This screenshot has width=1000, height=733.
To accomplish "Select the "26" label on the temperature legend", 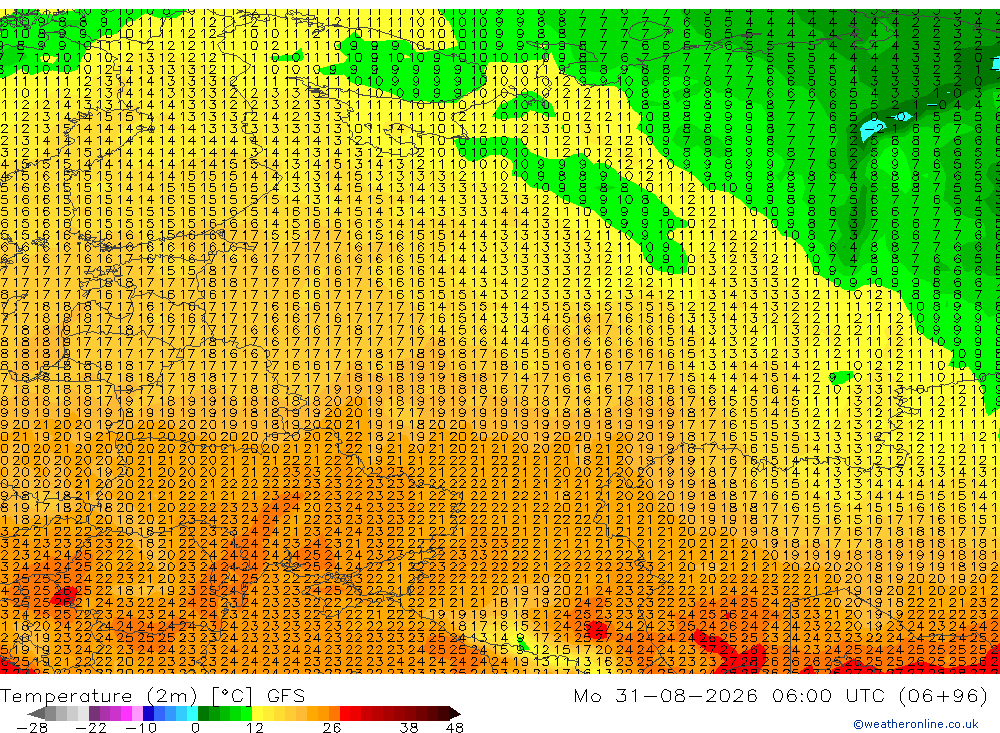I will tap(332, 728).
